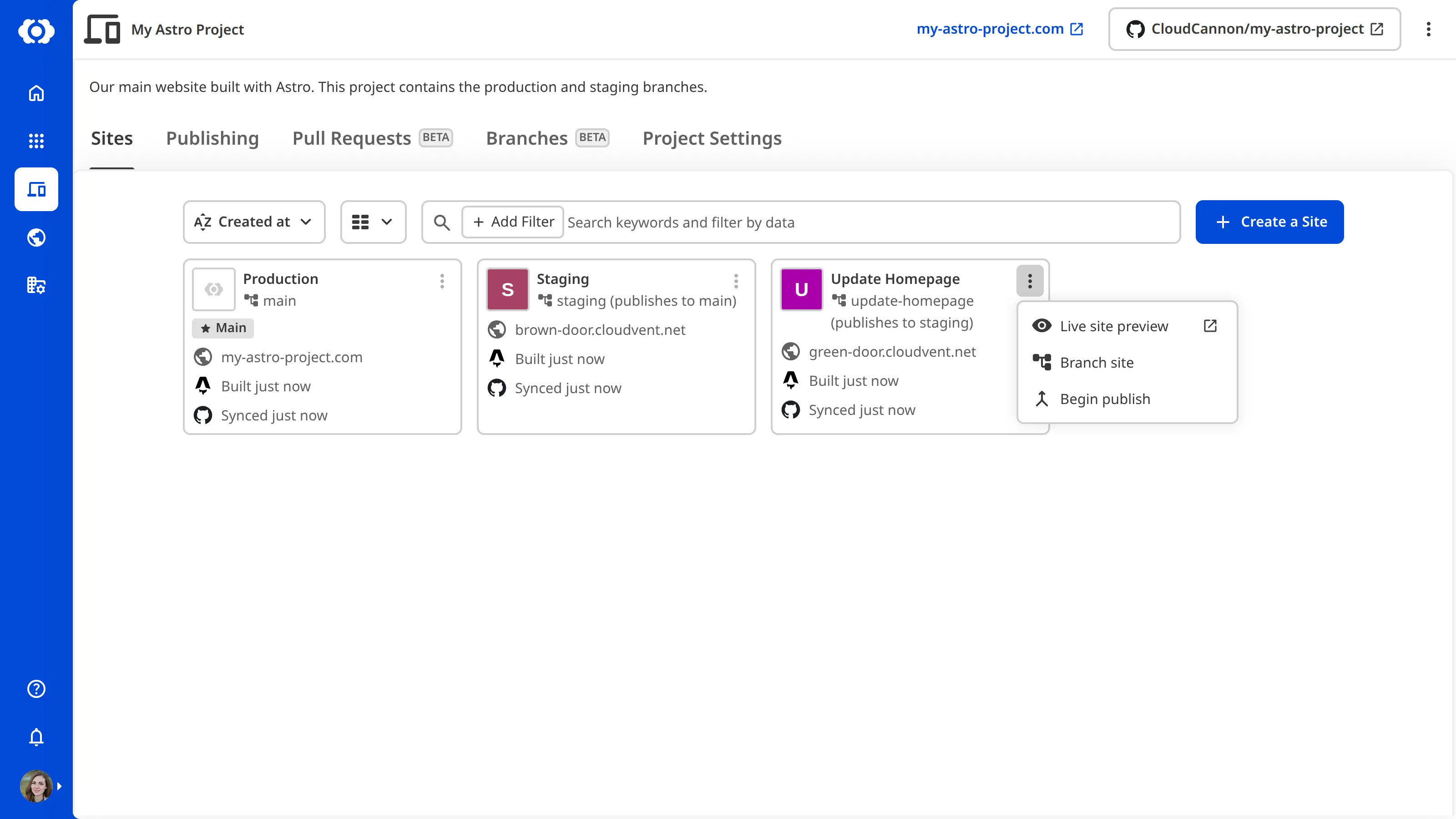Click GitHub sync icon in Staging card
The height and width of the screenshot is (819, 1456).
(497, 388)
